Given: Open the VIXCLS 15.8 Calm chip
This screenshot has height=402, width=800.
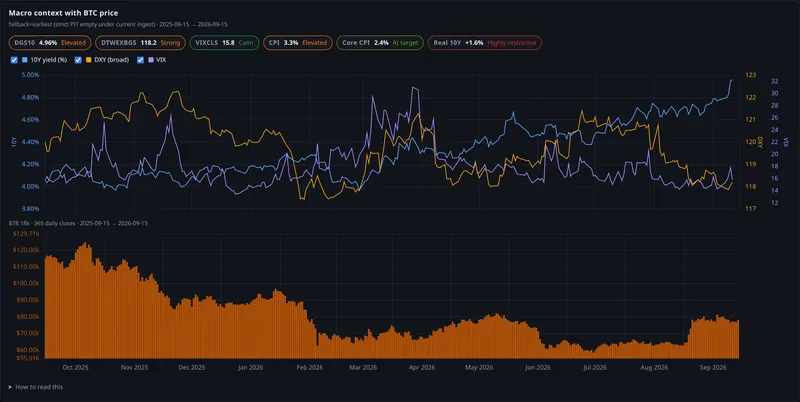Looking at the screenshot, I should click(x=224, y=43).
